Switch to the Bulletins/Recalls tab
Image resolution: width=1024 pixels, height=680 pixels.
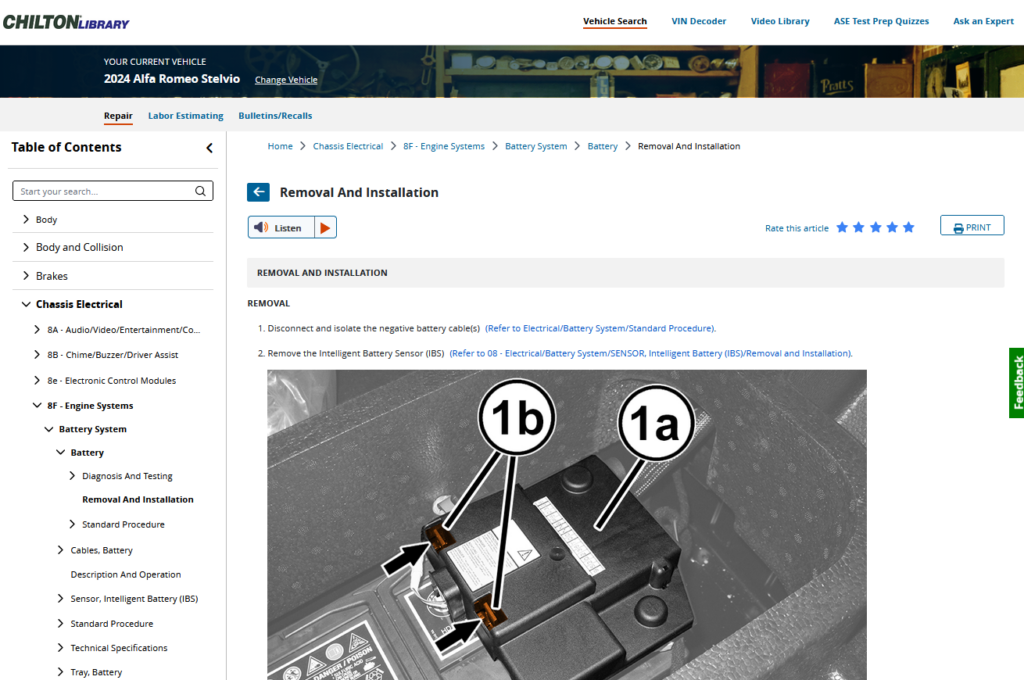[x=275, y=116]
